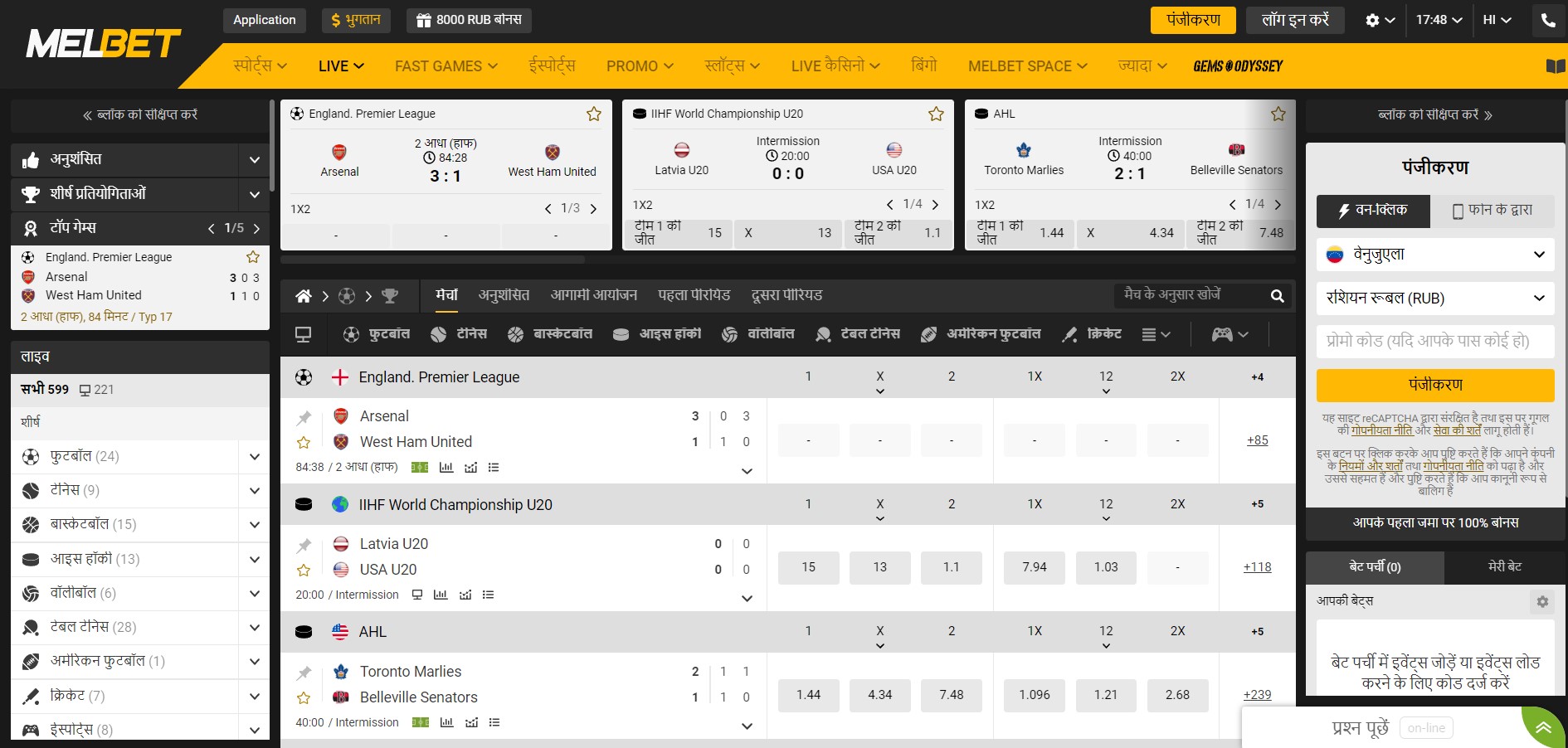The width and height of the screenshot is (1568, 748).
Task: Open the HI language dropdown
Action: coord(1497,20)
